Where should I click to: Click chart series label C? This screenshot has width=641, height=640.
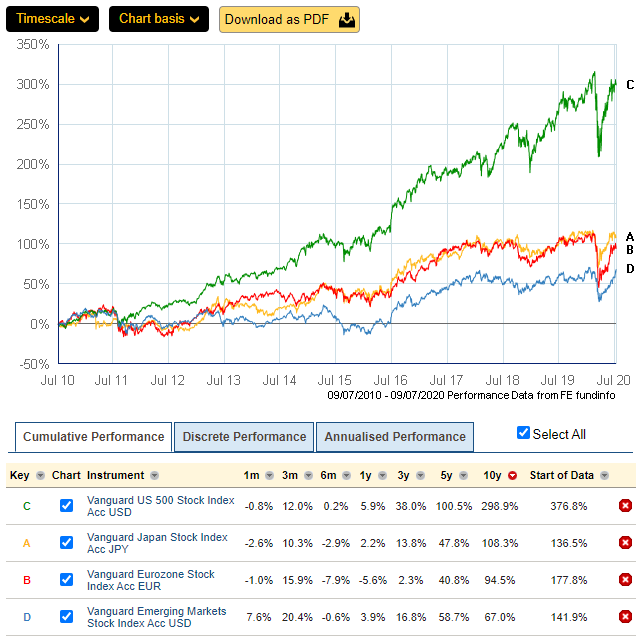(630, 85)
